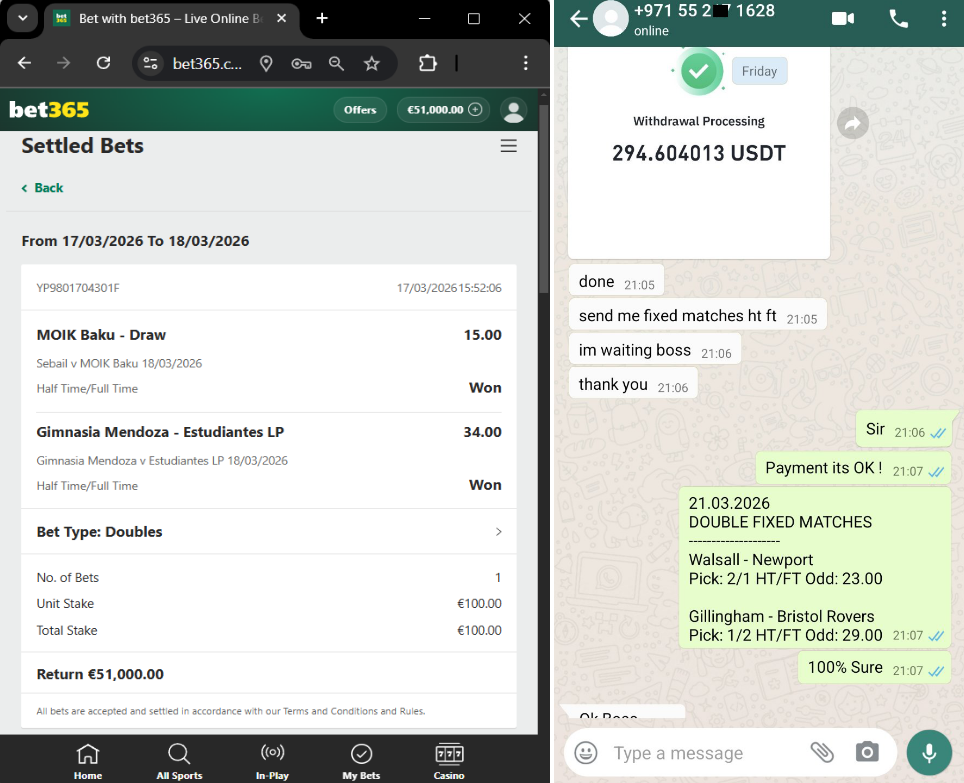Start a WhatsApp video call
This screenshot has height=783, width=964.
842,19
